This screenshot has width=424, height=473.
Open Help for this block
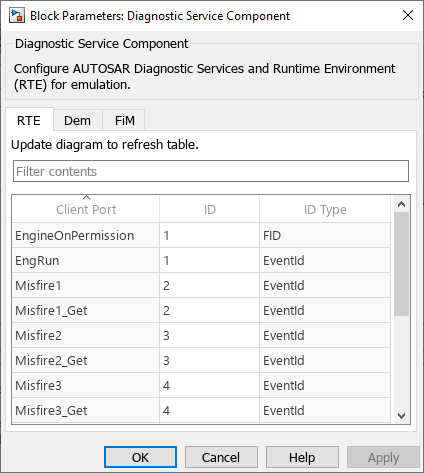(302, 457)
